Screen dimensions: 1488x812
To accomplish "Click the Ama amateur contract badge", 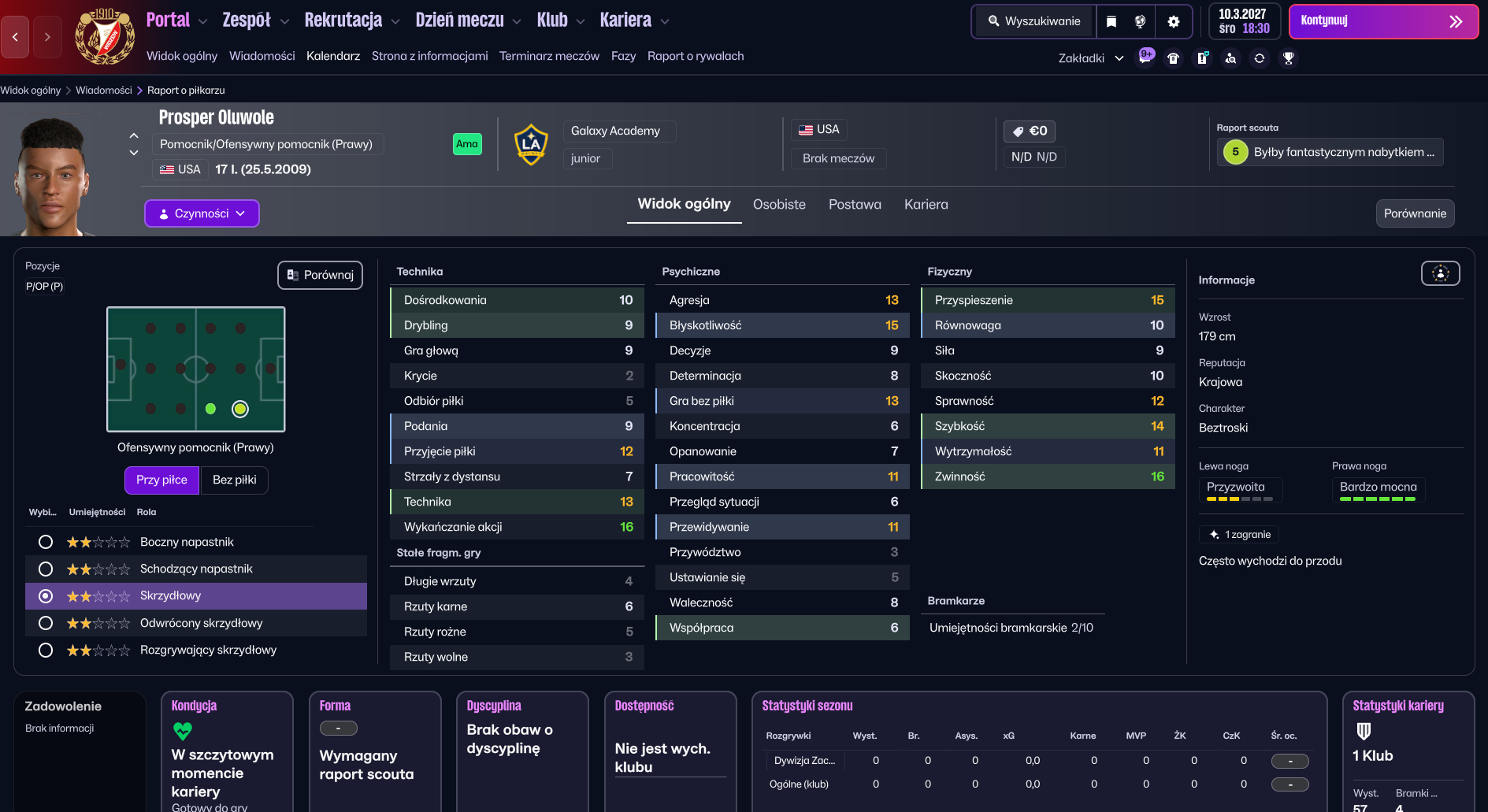I will [x=466, y=144].
